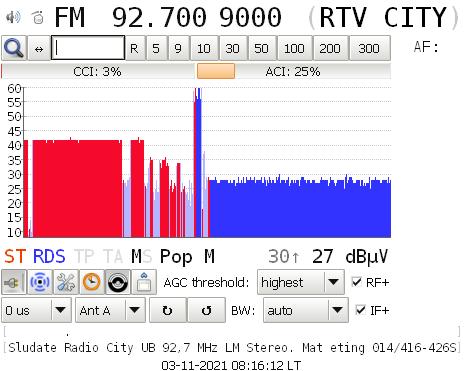
Task: Select the 200 step button
Action: pyautogui.click(x=330, y=49)
